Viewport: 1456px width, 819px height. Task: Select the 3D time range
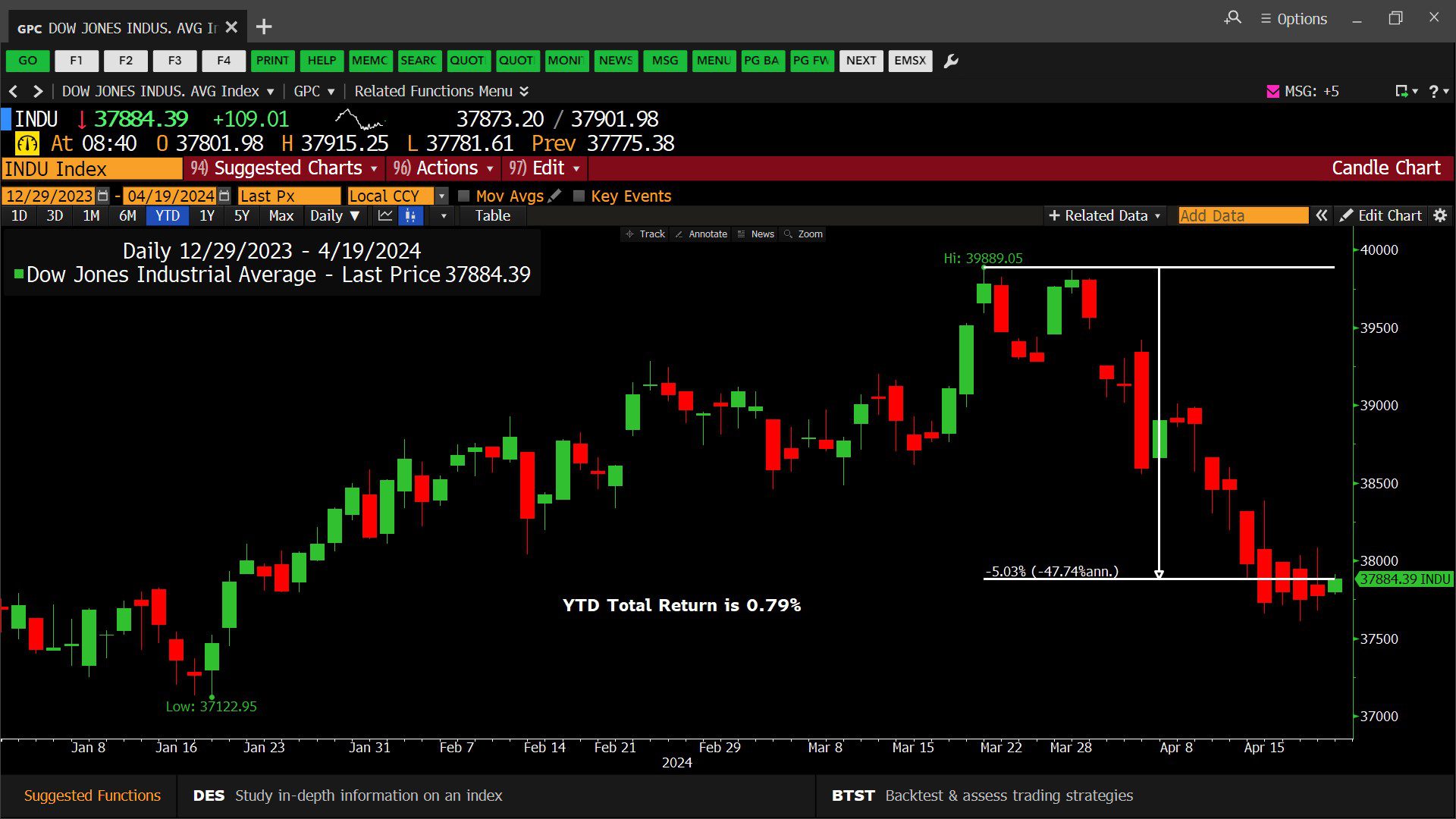(x=55, y=215)
